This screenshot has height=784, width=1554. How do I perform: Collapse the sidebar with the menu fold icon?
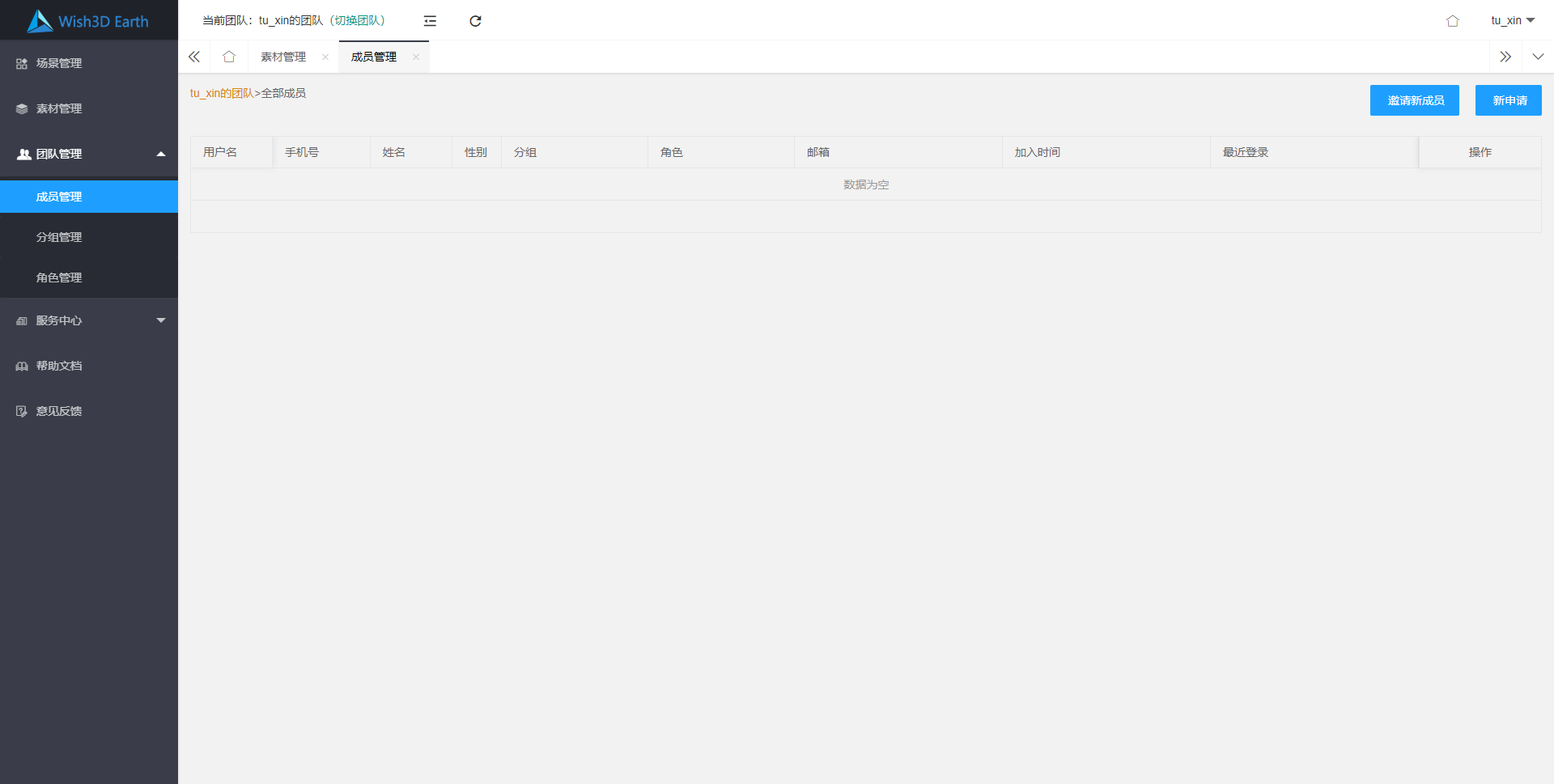[x=430, y=21]
